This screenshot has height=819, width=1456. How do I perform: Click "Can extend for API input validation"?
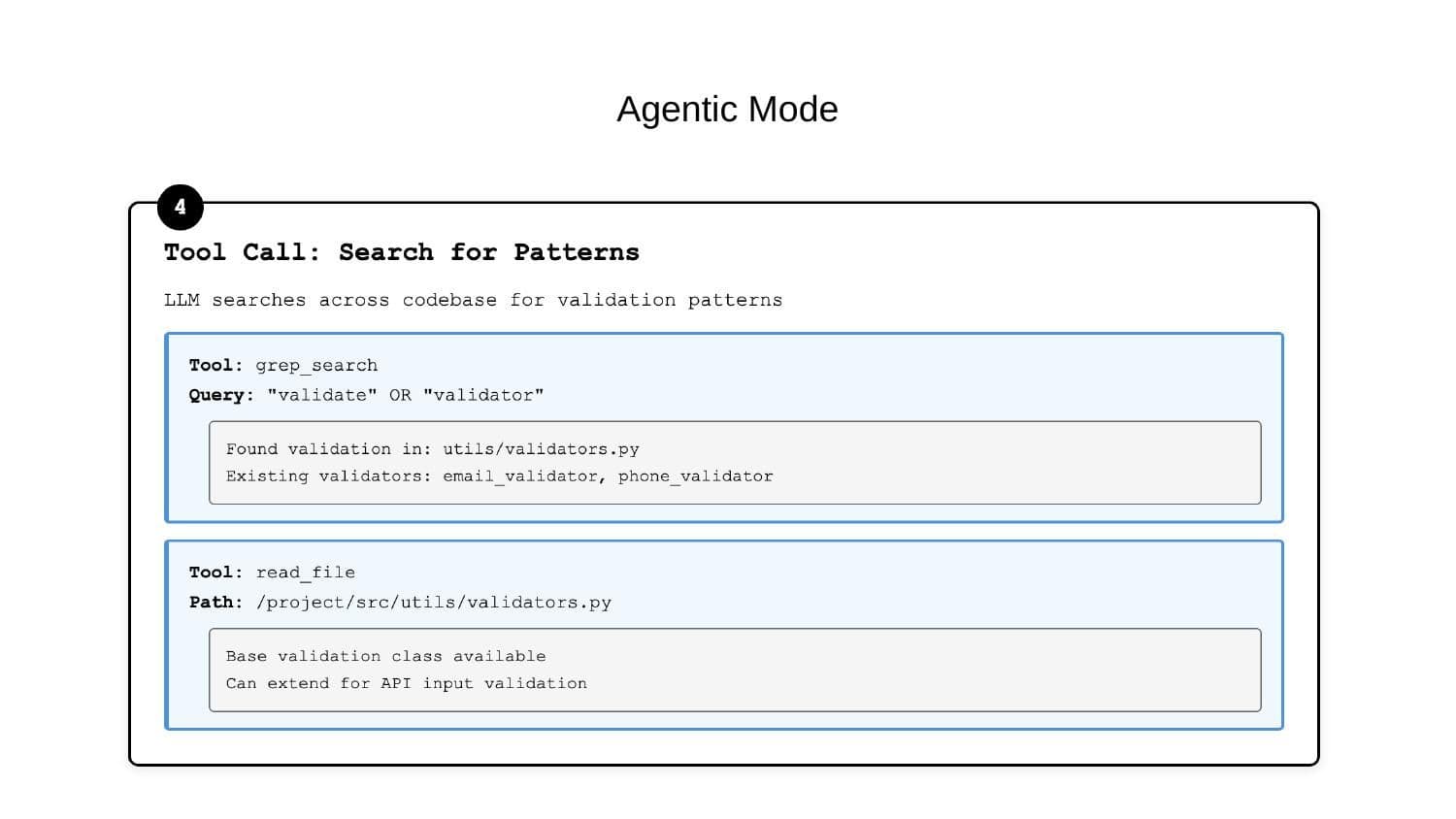406,684
